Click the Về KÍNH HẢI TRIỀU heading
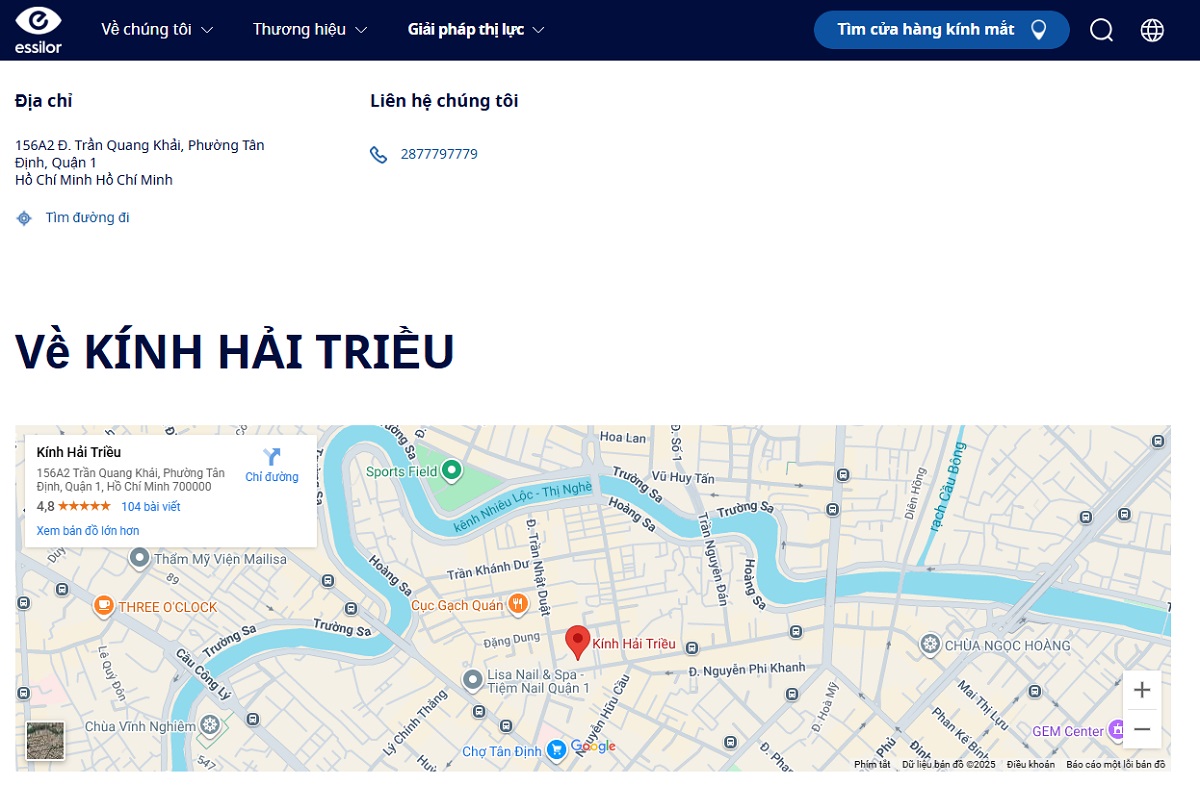This screenshot has width=1200, height=785. click(x=235, y=351)
